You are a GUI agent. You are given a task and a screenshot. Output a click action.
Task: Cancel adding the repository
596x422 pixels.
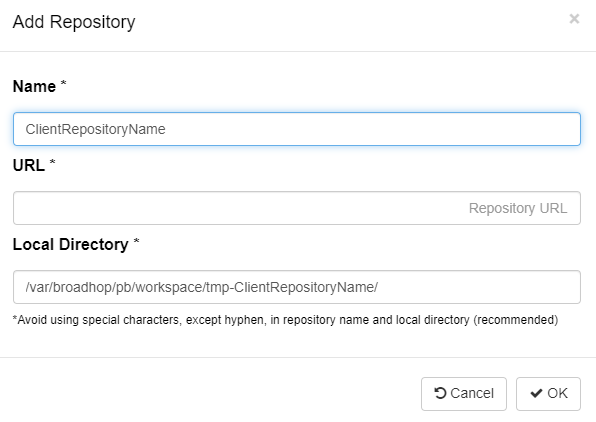click(x=464, y=393)
